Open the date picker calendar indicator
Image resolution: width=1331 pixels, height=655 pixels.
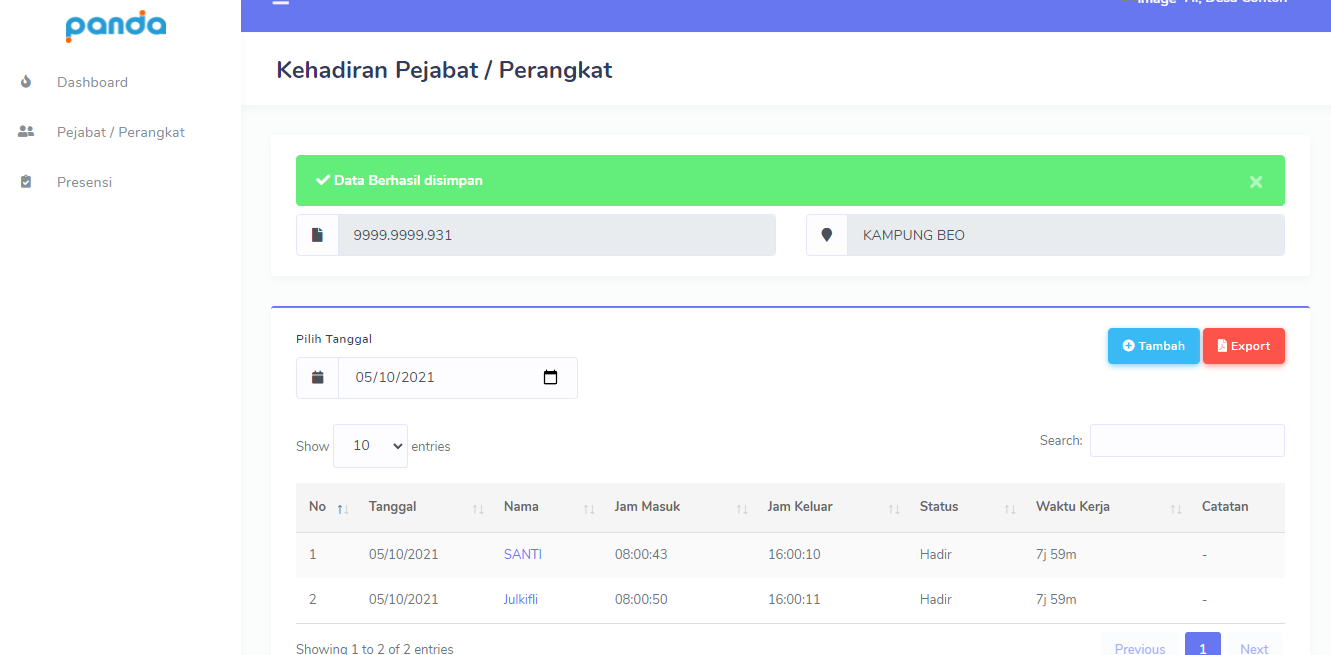550,378
